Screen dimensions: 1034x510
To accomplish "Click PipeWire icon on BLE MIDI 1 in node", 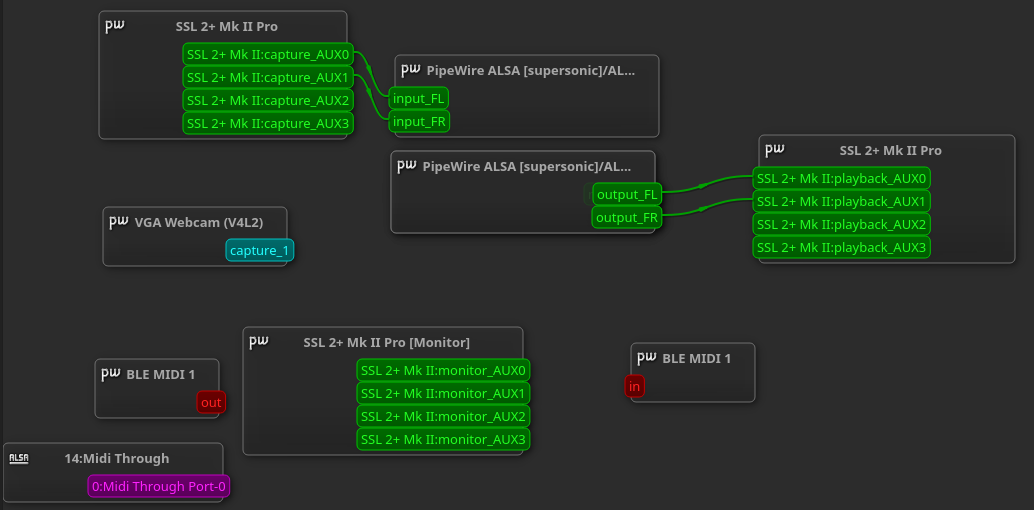I will click(646, 358).
